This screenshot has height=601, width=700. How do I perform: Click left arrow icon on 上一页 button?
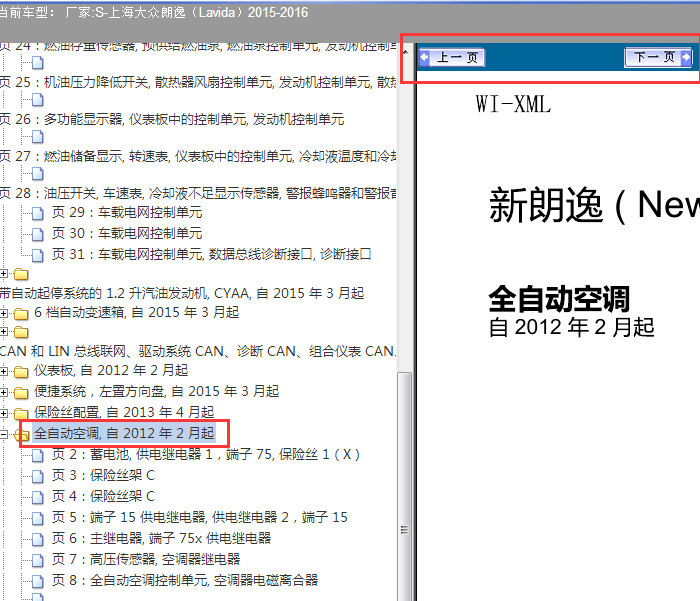[425, 57]
